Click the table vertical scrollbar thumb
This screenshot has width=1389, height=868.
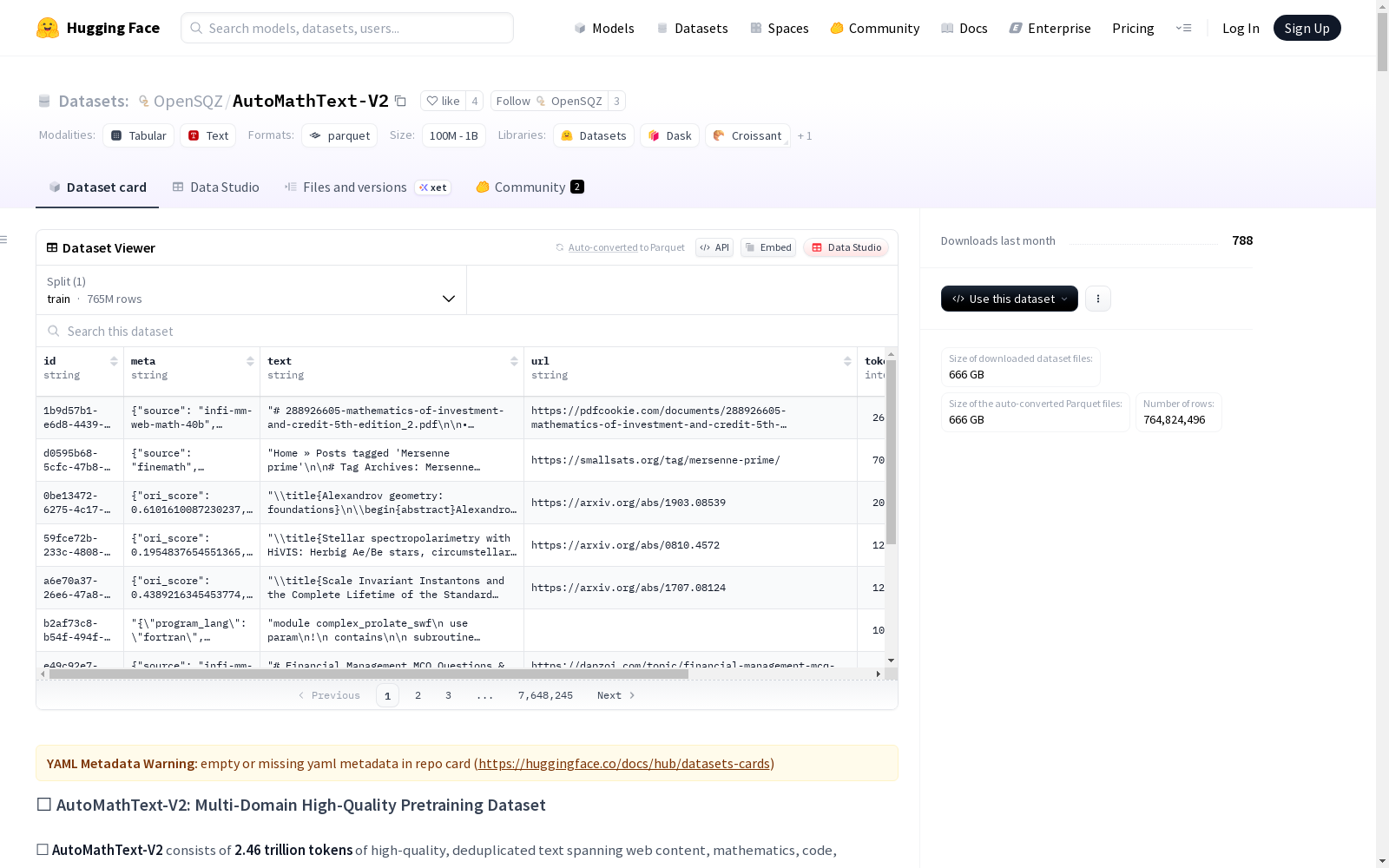(x=891, y=452)
